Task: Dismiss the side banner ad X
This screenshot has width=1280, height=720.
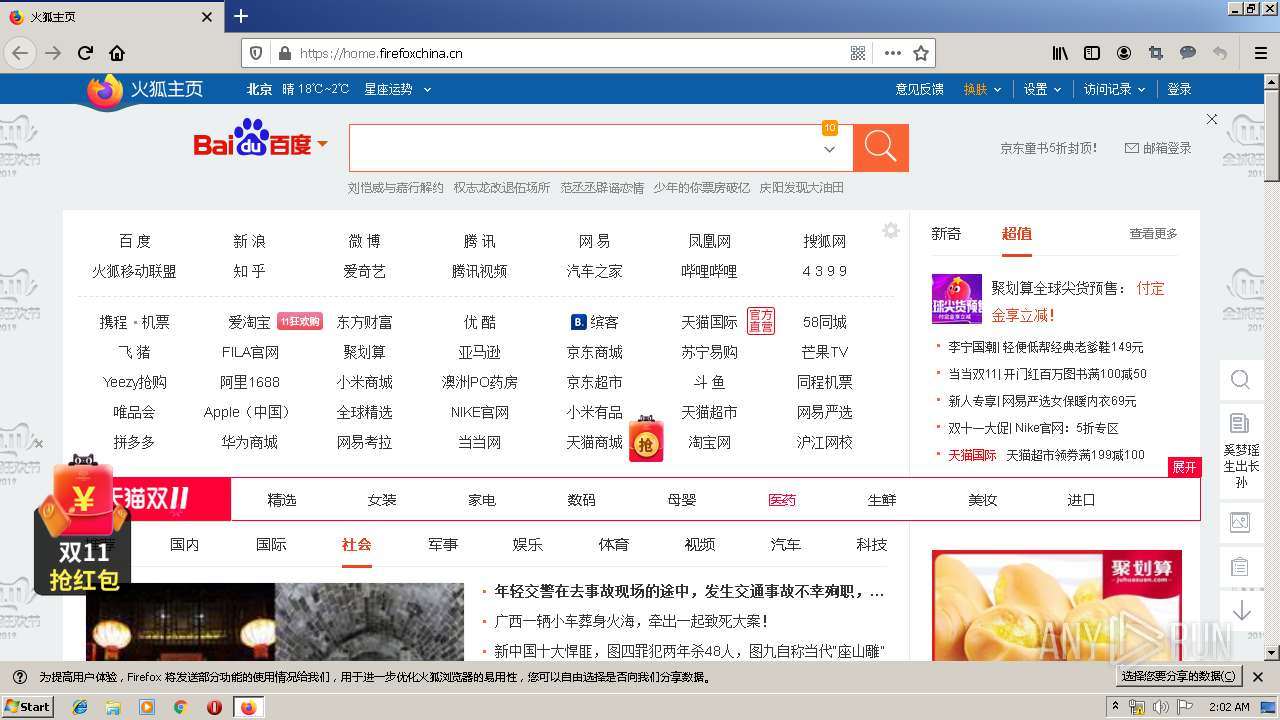Action: (1212, 119)
